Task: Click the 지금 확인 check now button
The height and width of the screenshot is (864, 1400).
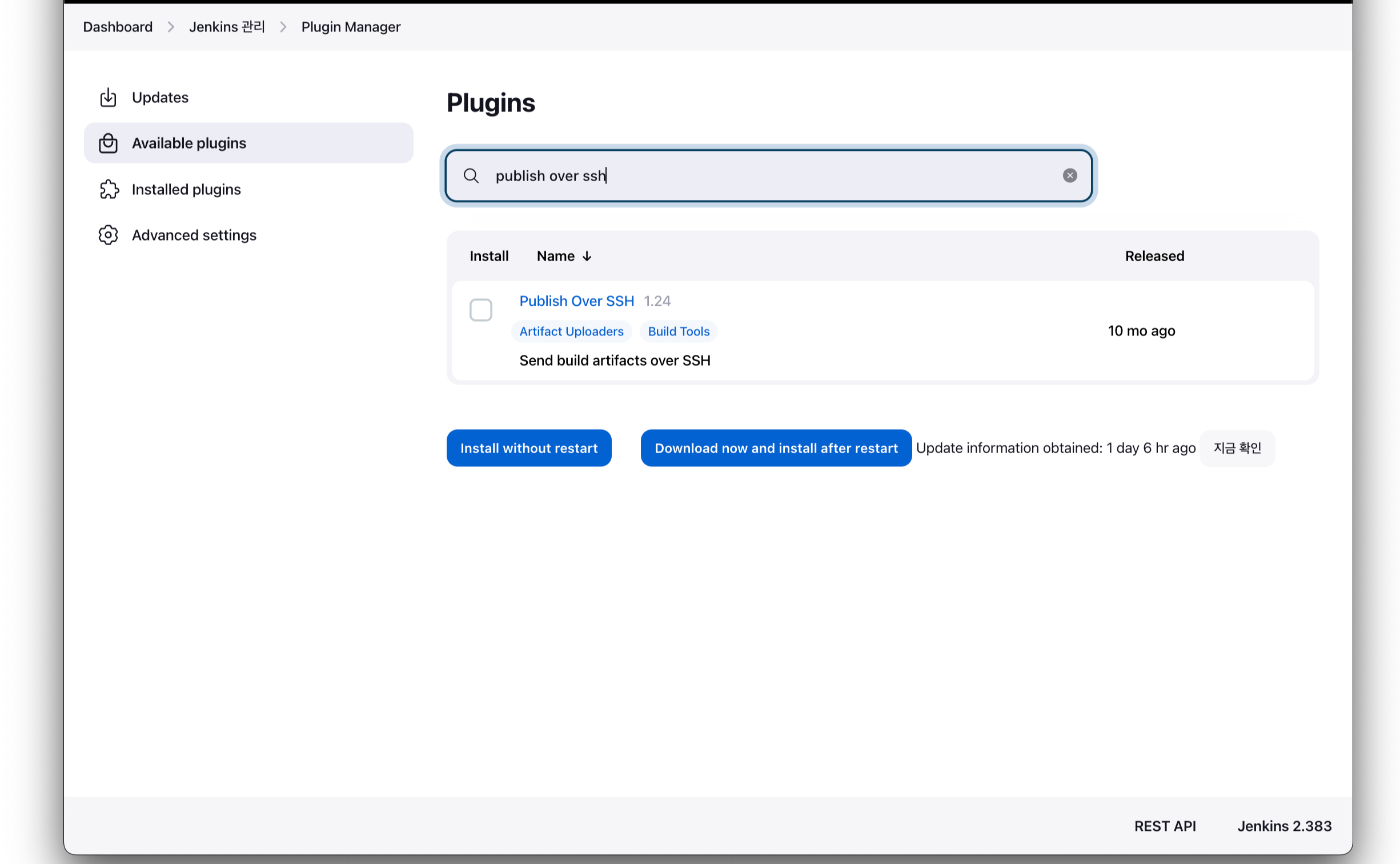Action: tap(1237, 448)
